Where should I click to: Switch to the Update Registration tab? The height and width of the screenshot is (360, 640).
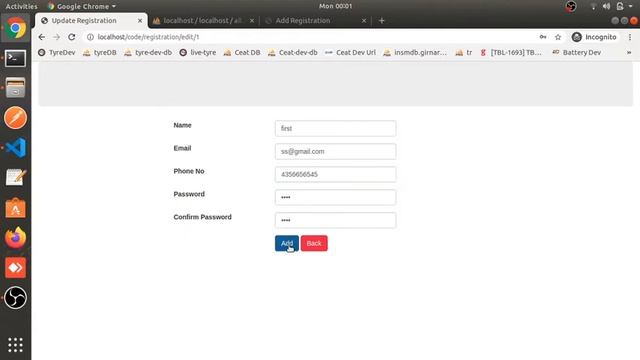coord(91,20)
